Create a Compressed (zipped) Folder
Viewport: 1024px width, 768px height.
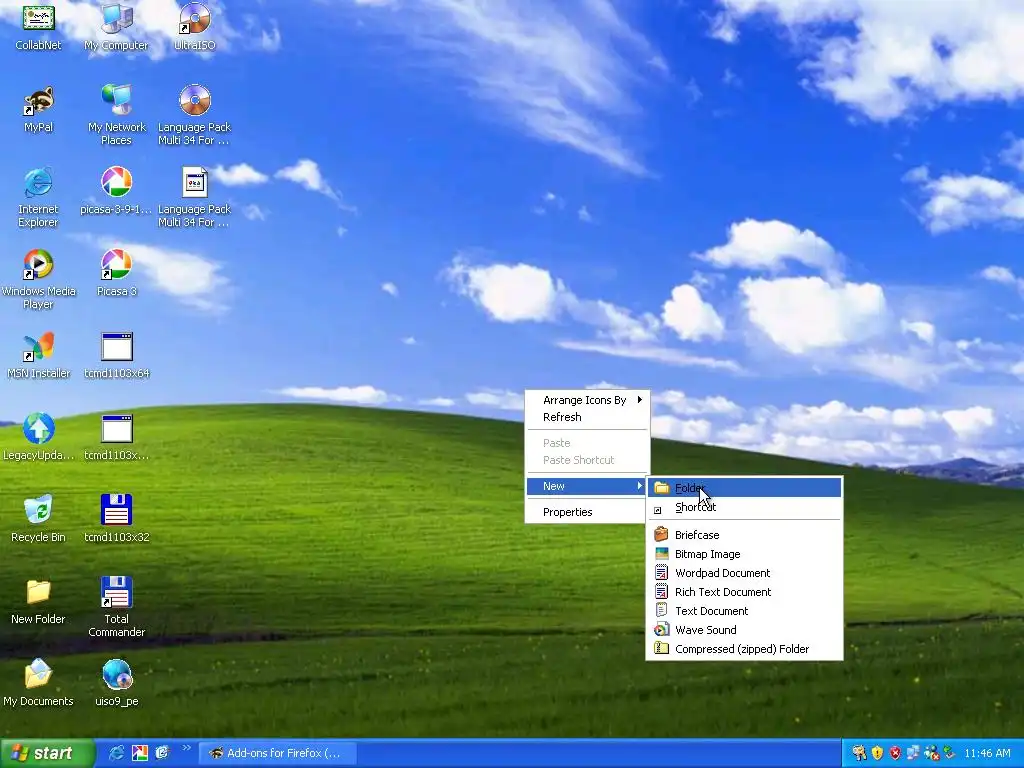(744, 648)
